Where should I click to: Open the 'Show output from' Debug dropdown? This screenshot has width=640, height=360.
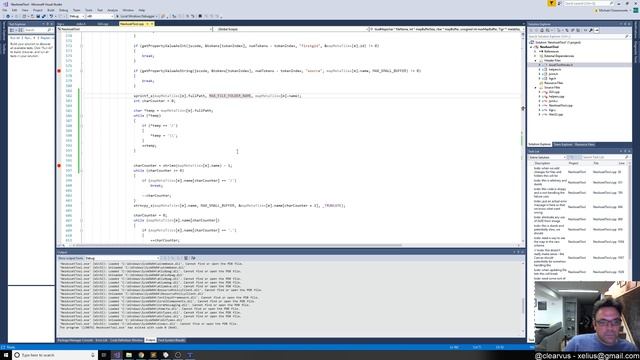(122, 258)
